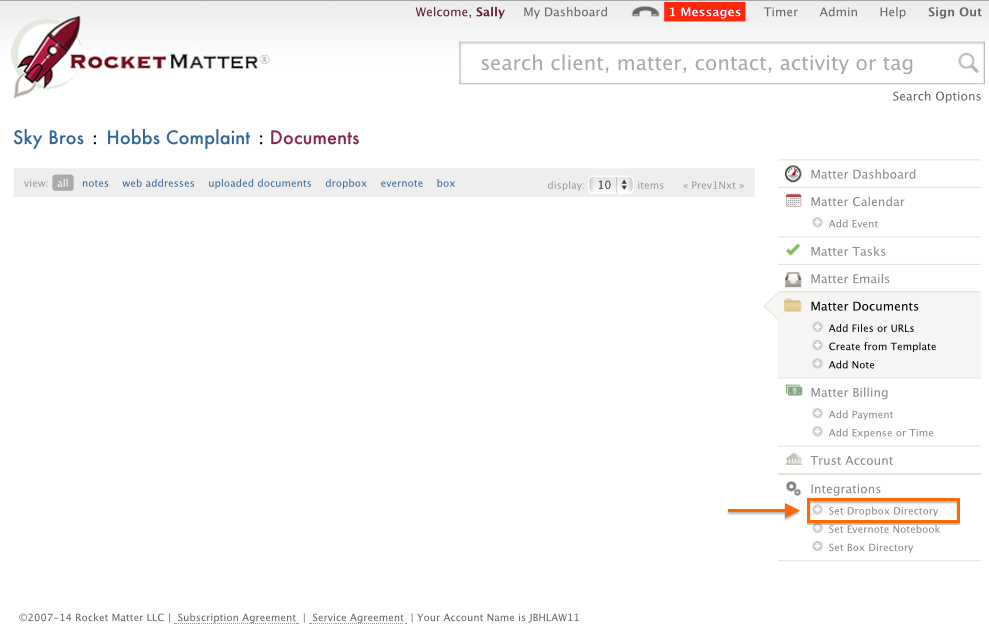Click into the main search field
This screenshot has height=627, width=989.
click(x=700, y=64)
